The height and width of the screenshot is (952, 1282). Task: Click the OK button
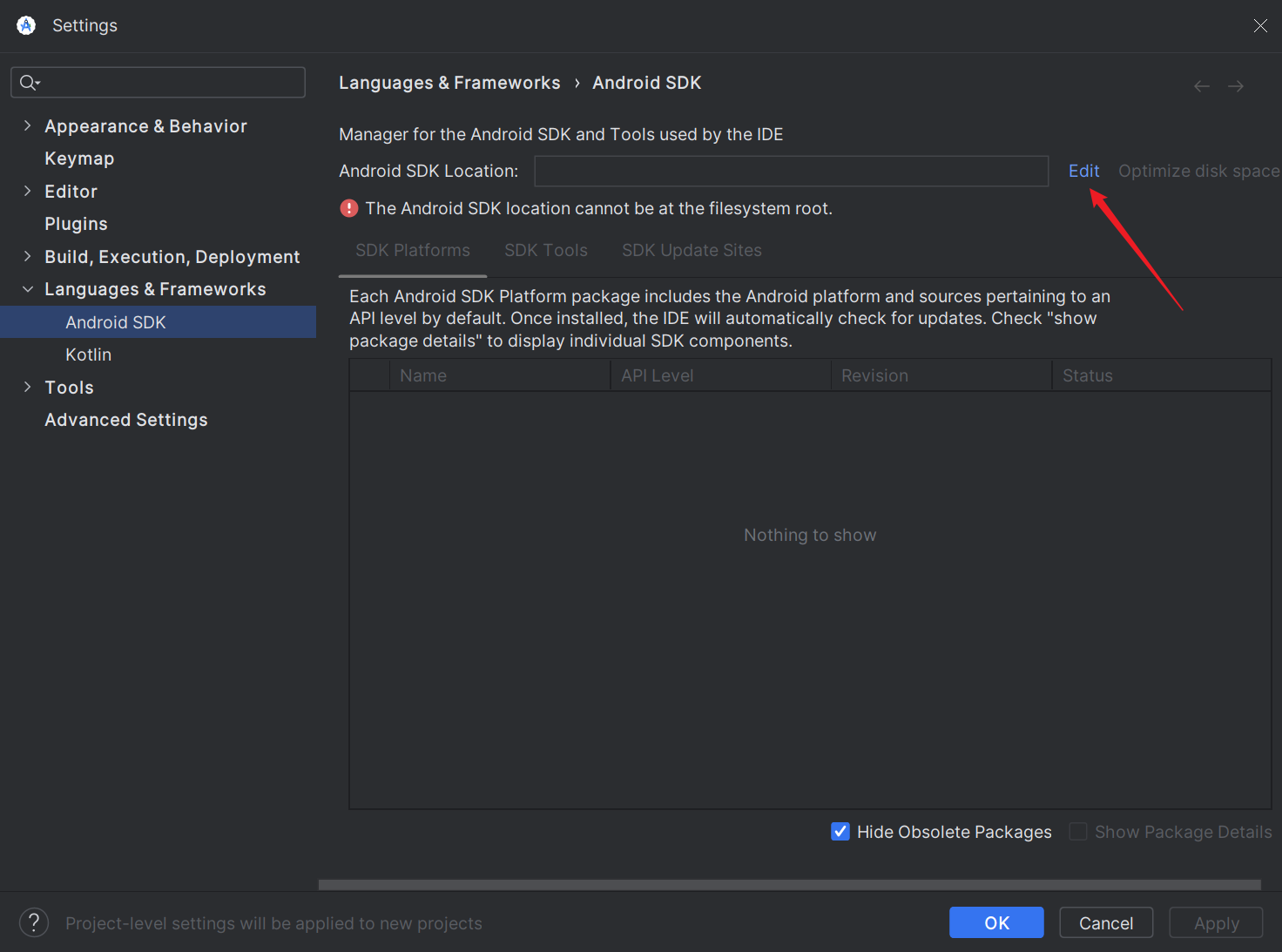(x=996, y=922)
